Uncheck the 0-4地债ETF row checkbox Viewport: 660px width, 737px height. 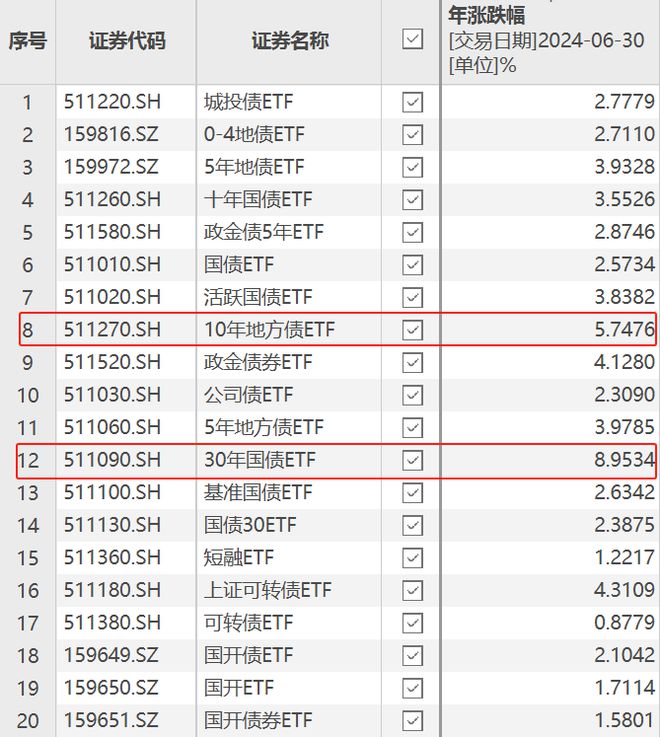pyautogui.click(x=412, y=135)
